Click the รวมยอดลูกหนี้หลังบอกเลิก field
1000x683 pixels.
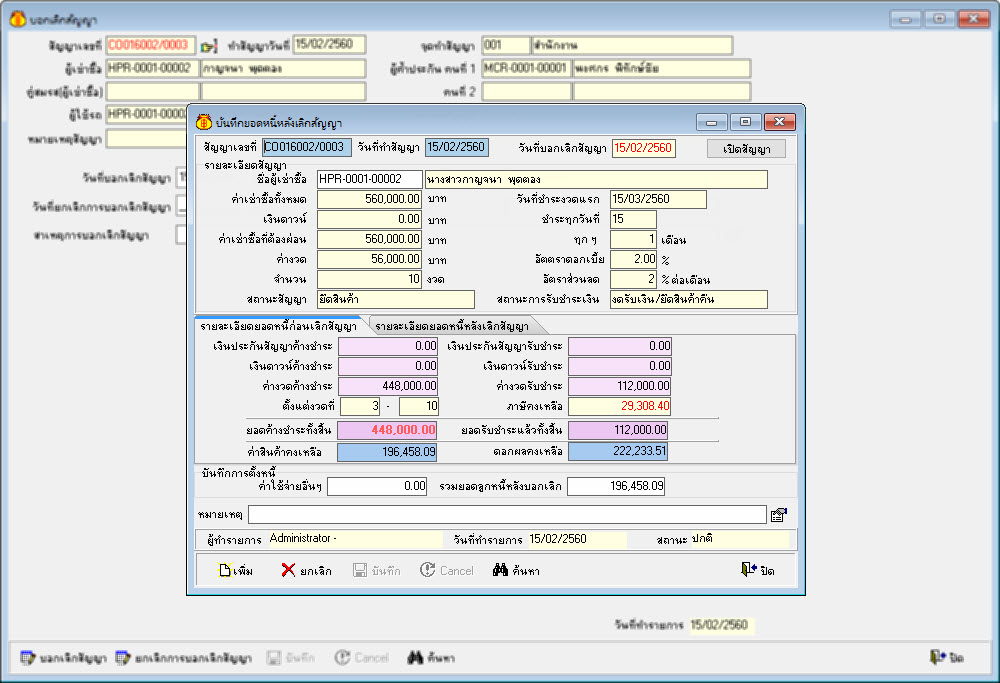click(x=617, y=486)
